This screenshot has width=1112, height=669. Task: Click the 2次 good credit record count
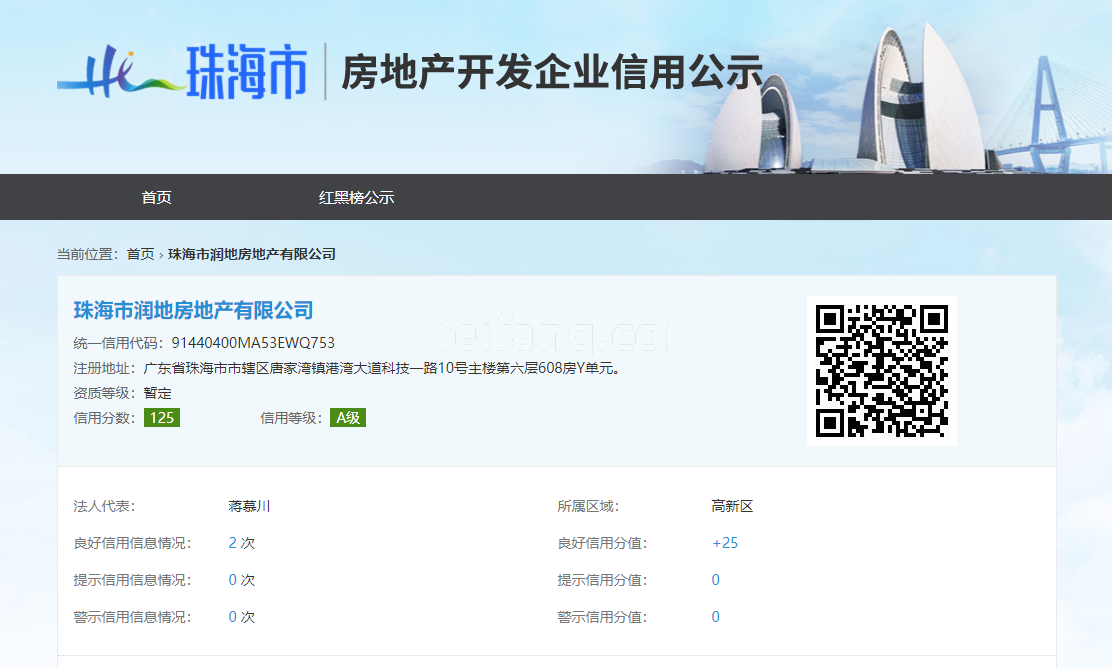(x=240, y=543)
